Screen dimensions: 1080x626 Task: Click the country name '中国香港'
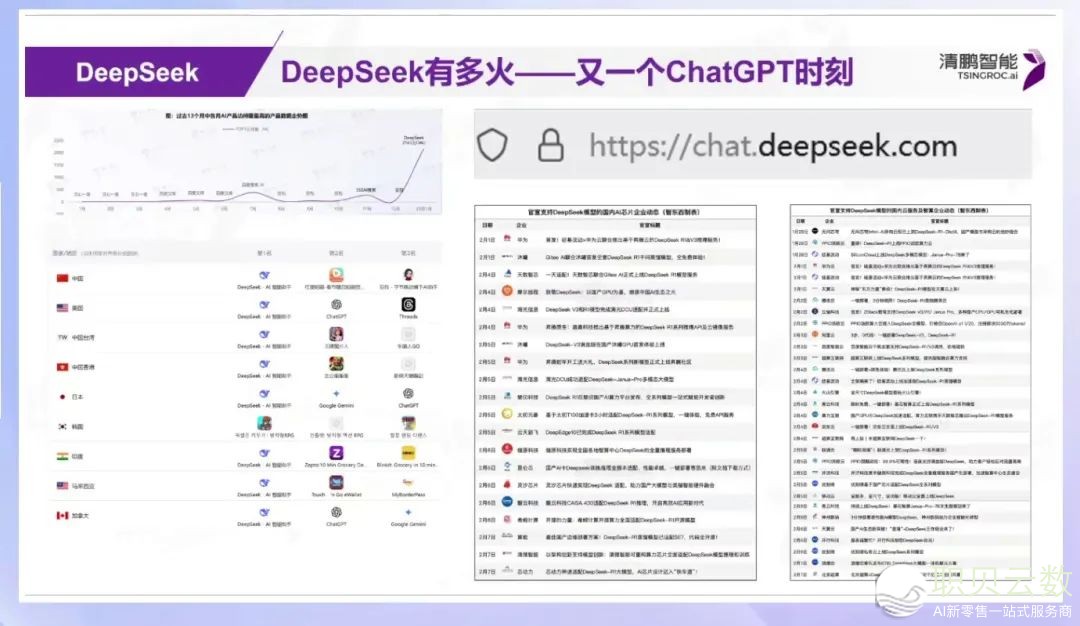[83, 368]
